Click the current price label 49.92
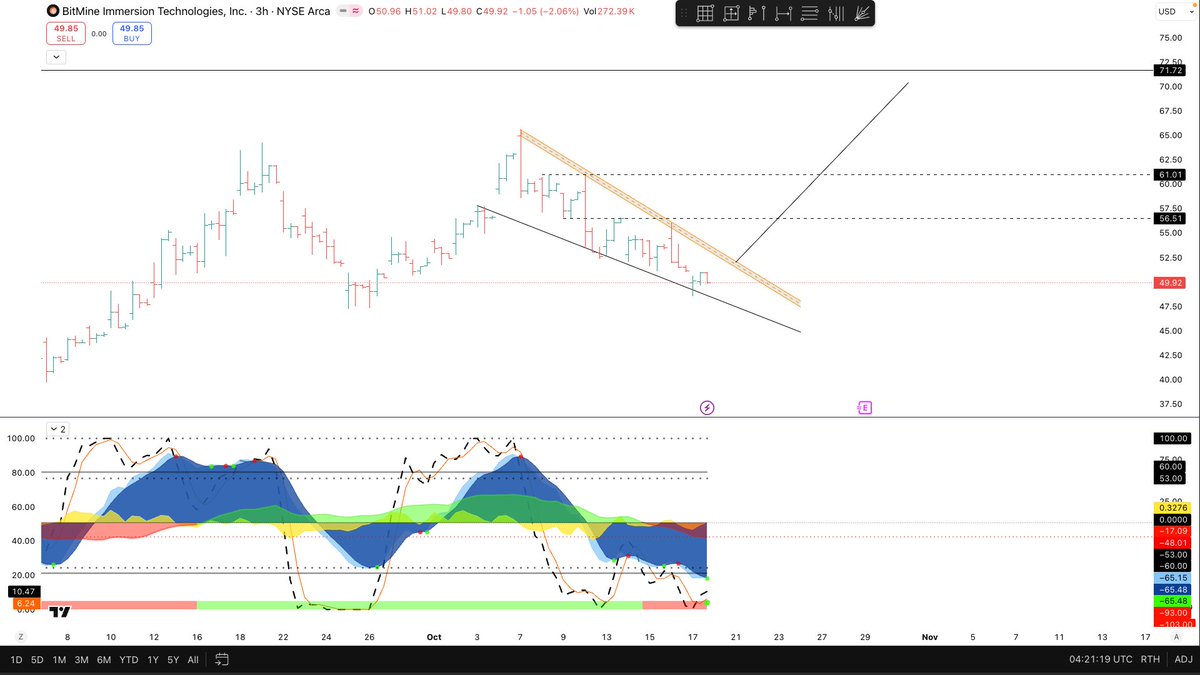 pyautogui.click(x=1169, y=283)
